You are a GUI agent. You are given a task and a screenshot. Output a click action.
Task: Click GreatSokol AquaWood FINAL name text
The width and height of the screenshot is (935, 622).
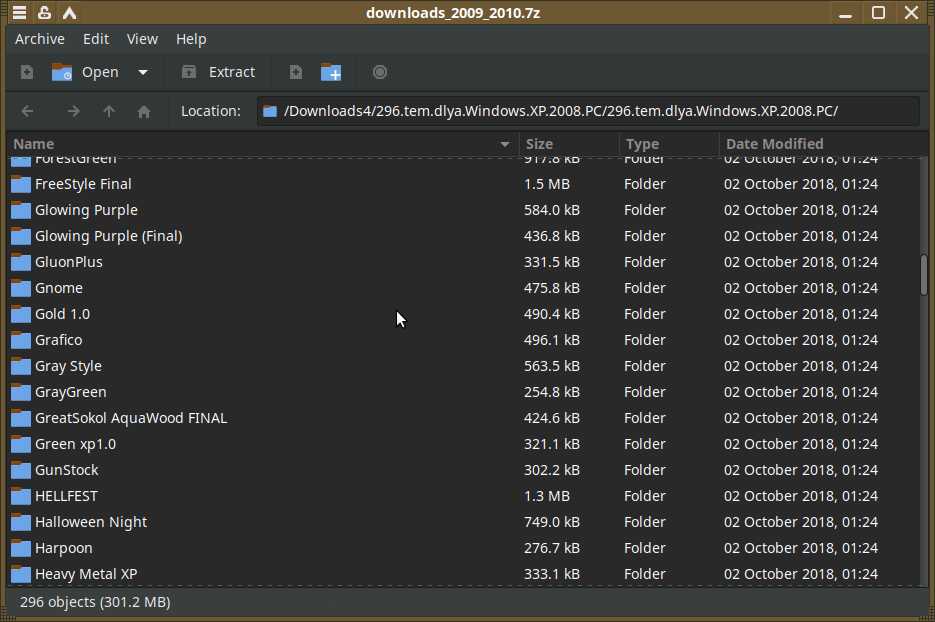pos(131,418)
